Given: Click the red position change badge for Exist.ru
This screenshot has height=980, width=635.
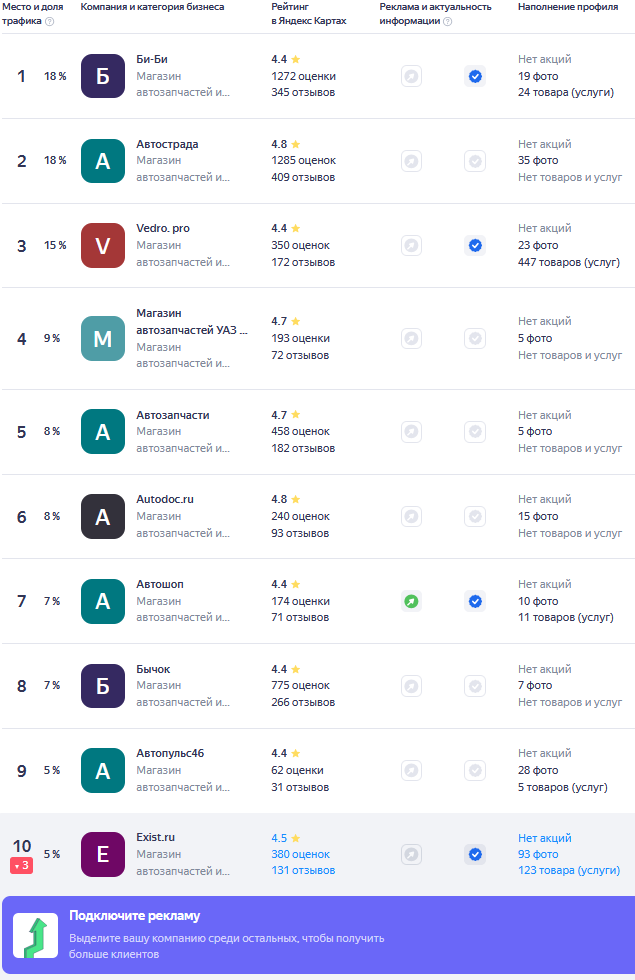Looking at the screenshot, I should pyautogui.click(x=21, y=865).
